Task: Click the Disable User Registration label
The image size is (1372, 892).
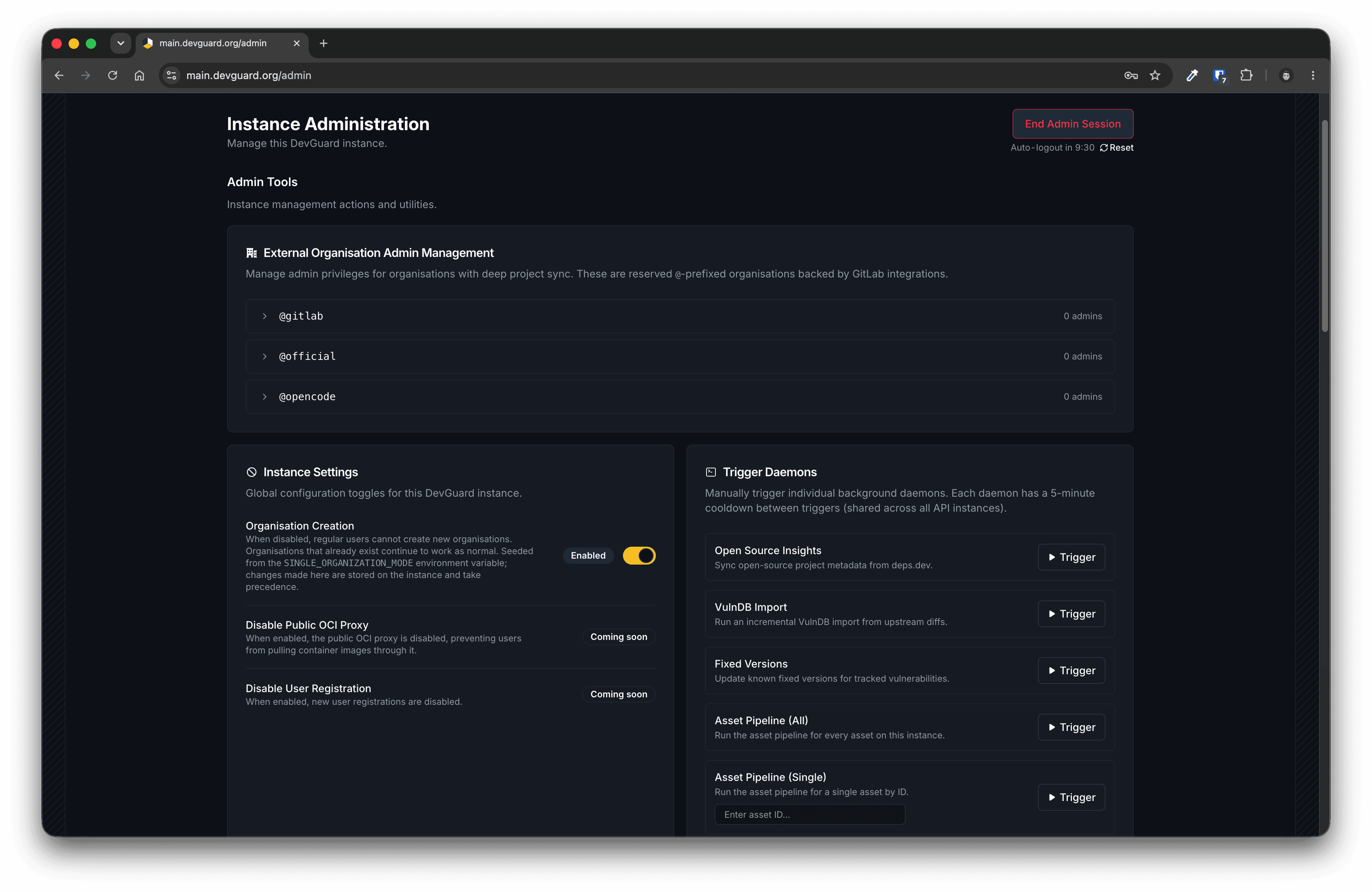Action: (308, 688)
